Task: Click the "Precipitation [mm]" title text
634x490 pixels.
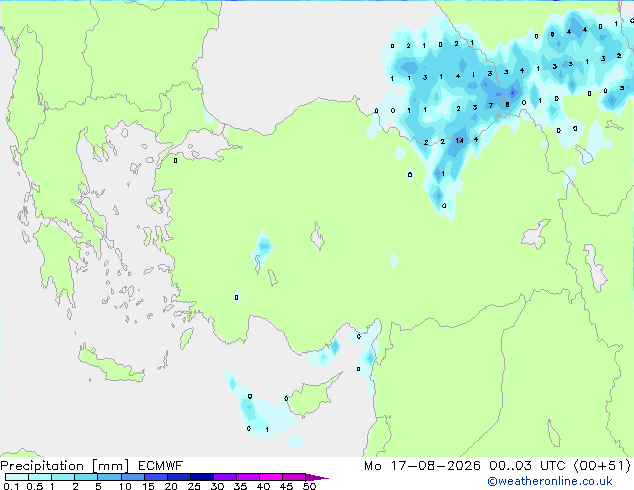Action: click(65, 466)
